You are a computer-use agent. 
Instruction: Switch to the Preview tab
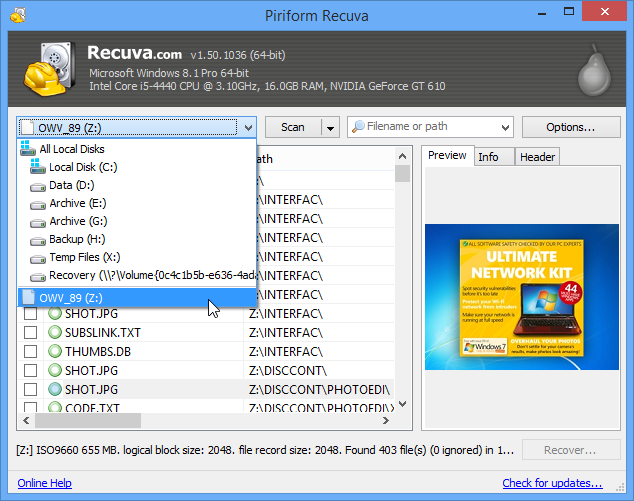coord(447,156)
